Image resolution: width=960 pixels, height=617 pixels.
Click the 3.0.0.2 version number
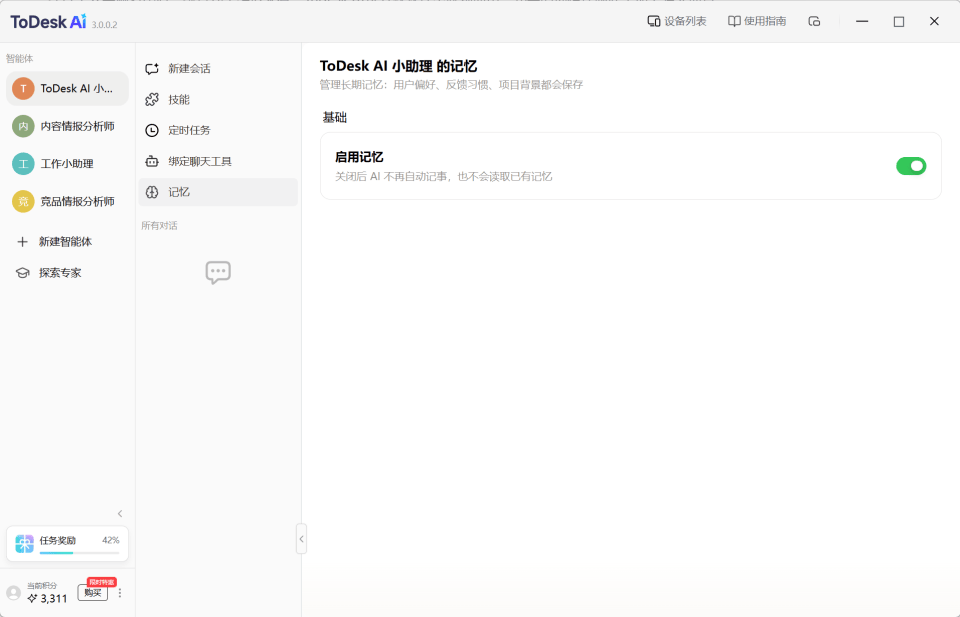click(x=104, y=25)
